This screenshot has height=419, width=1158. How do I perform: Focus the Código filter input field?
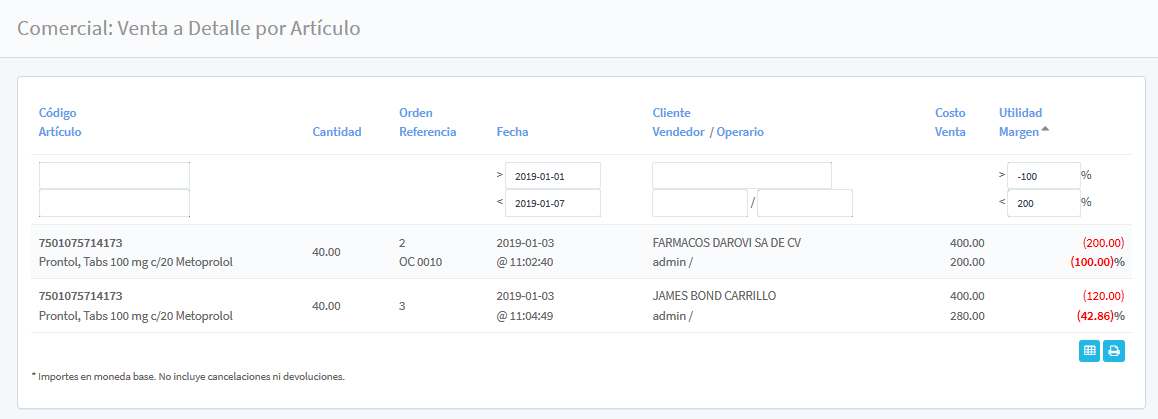114,175
